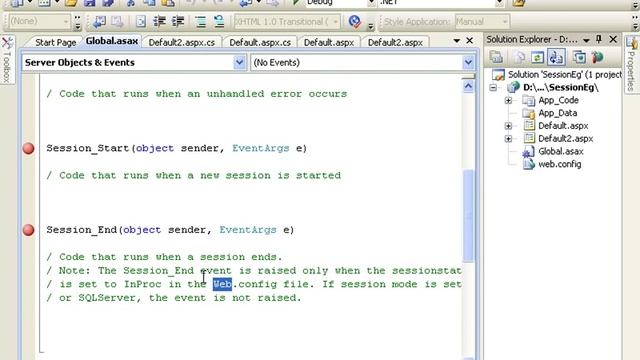
Task: Open the XHTML 1.0 Transitional schema dropdown
Action: click(x=336, y=22)
